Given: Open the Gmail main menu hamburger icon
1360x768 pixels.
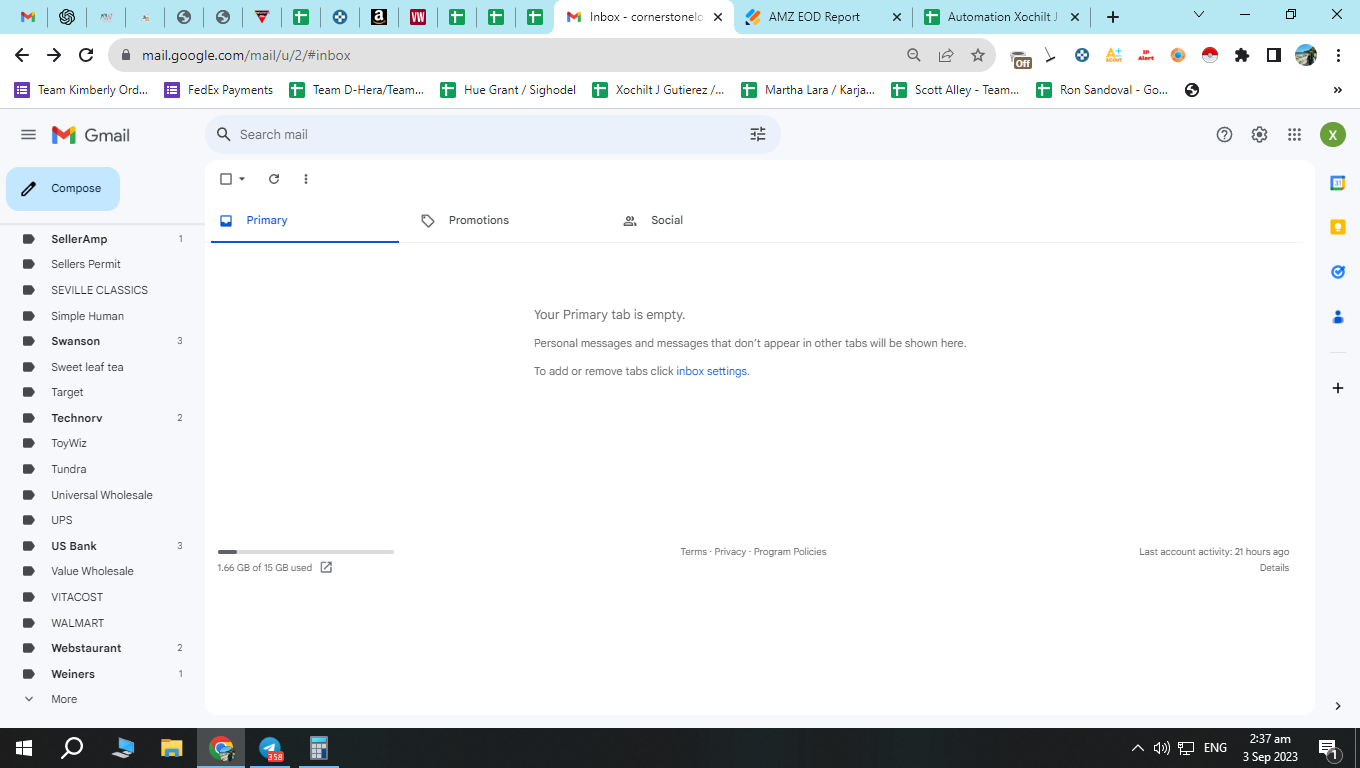Looking at the screenshot, I should pos(28,135).
